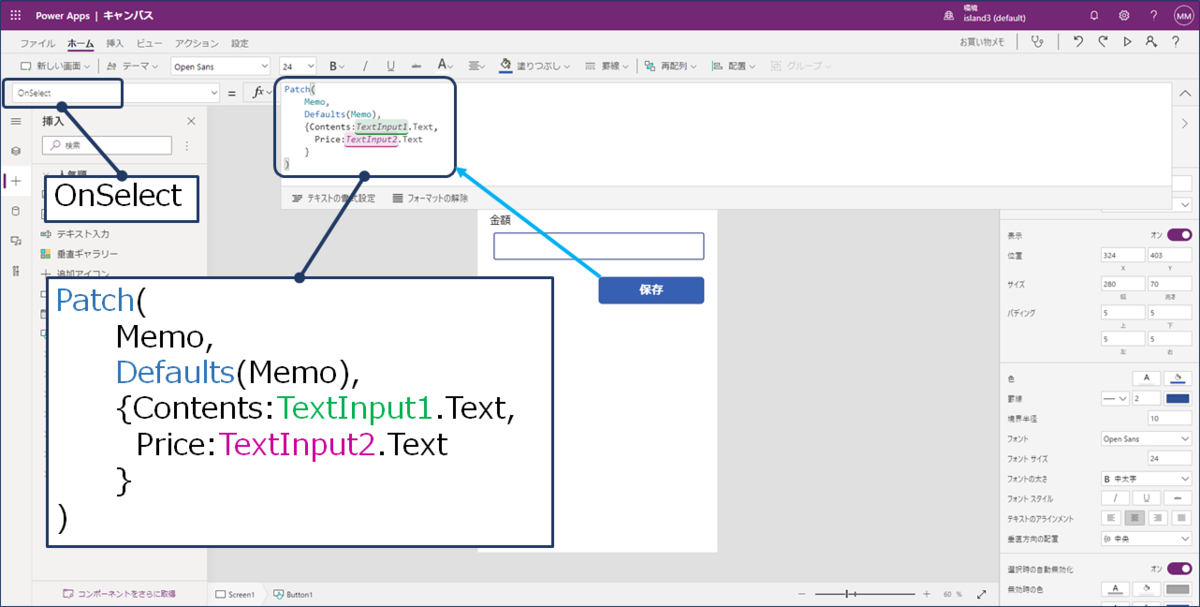Select Button1 in the breadcrumb

click(293, 594)
